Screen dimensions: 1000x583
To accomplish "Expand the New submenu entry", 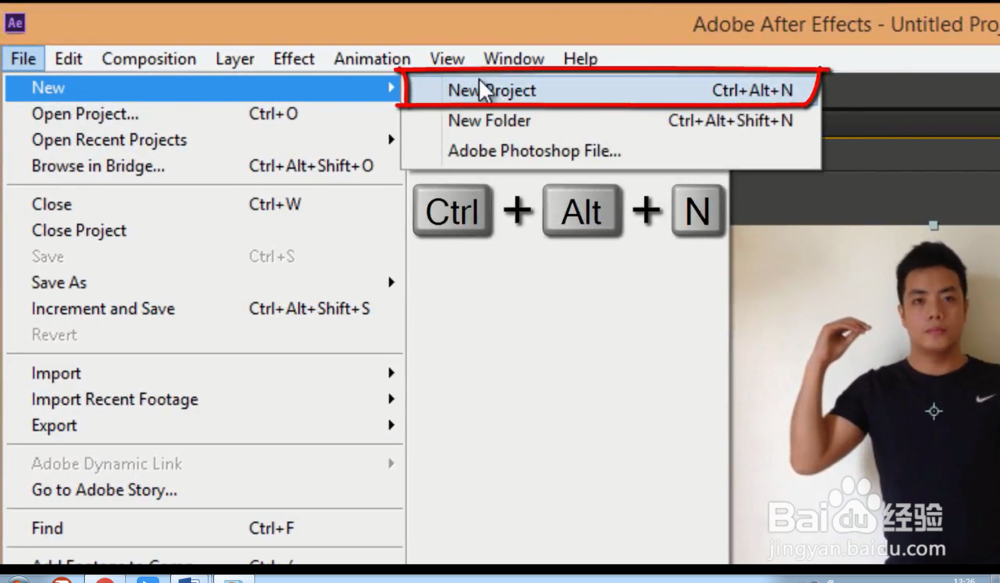I will (203, 87).
